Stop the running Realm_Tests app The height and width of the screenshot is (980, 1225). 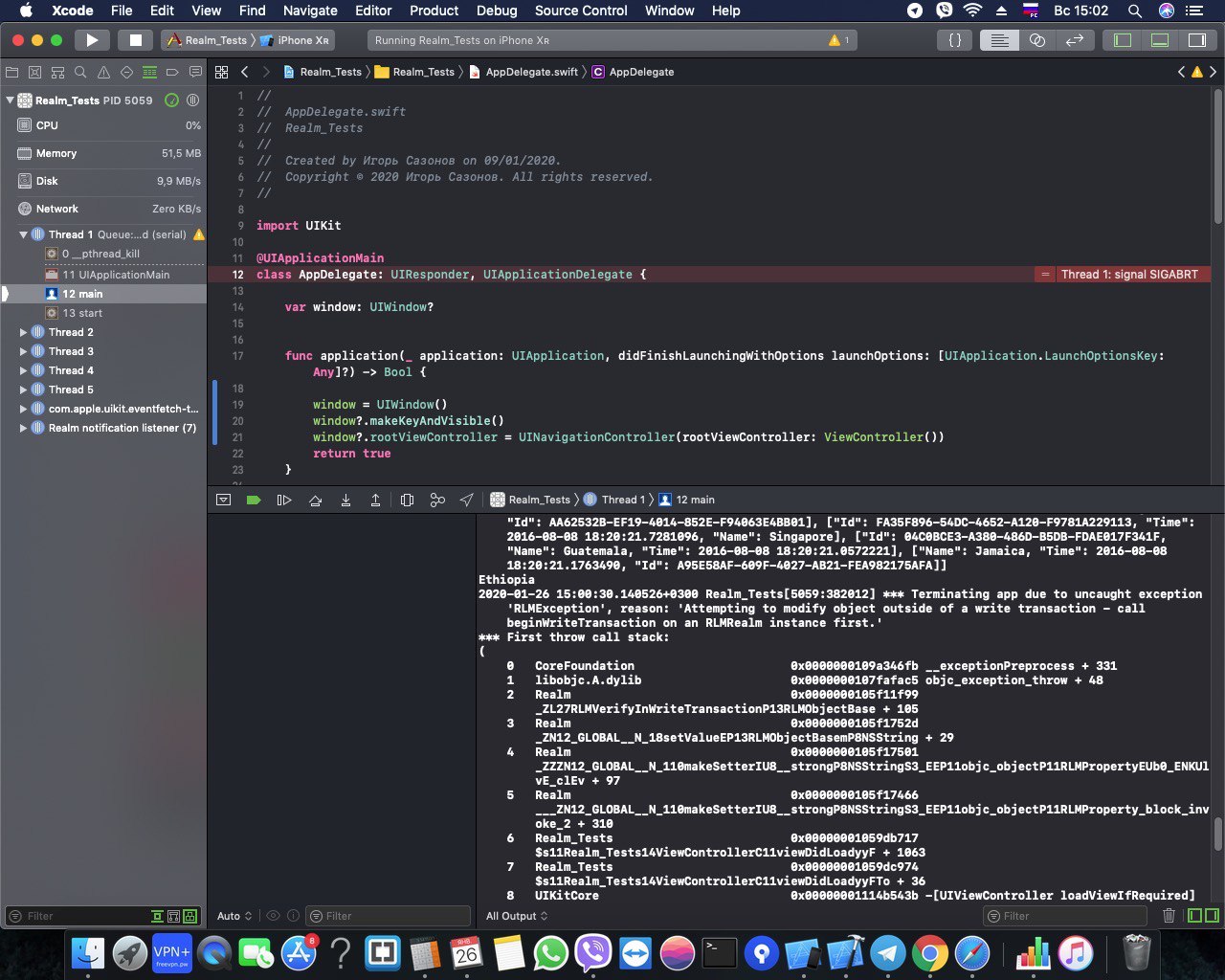[135, 40]
